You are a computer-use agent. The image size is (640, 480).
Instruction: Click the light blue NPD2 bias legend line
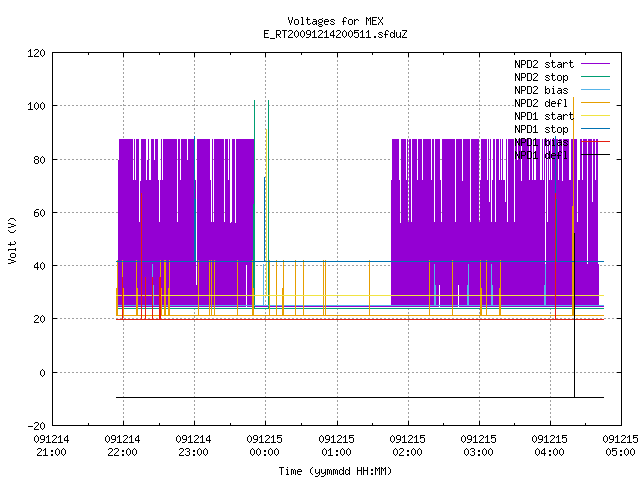[596, 89]
